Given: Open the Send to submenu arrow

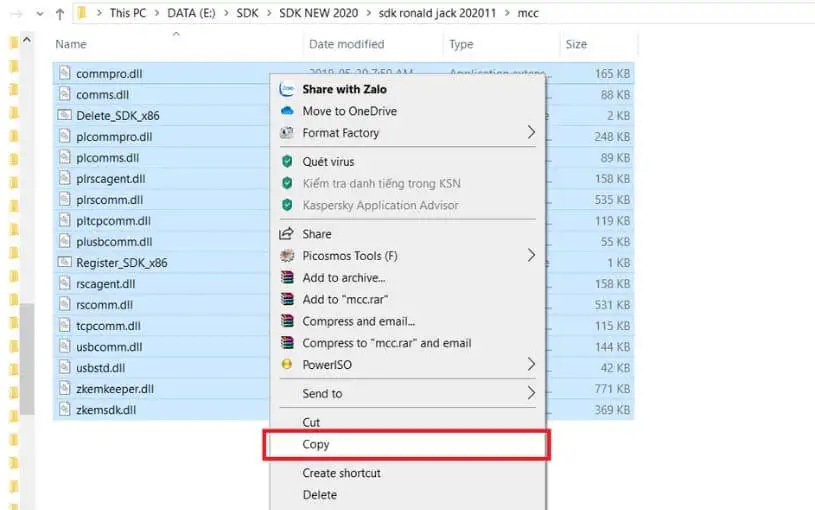Looking at the screenshot, I should coord(531,394).
